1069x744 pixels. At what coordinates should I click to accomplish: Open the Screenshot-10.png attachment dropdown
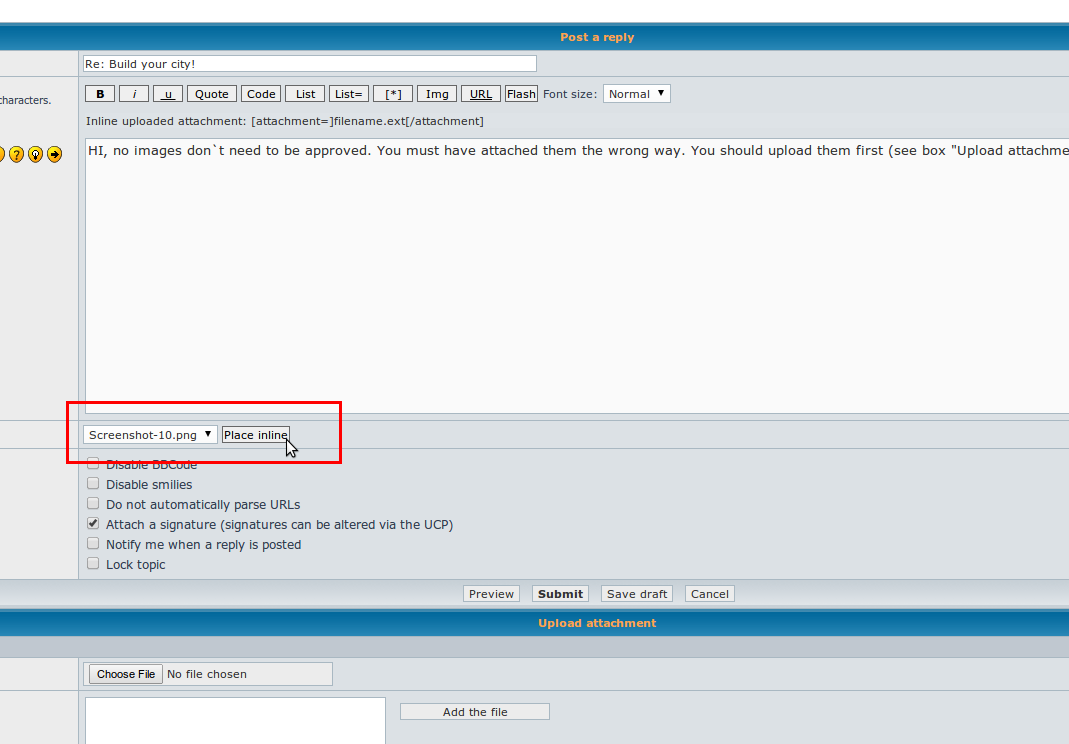[150, 435]
